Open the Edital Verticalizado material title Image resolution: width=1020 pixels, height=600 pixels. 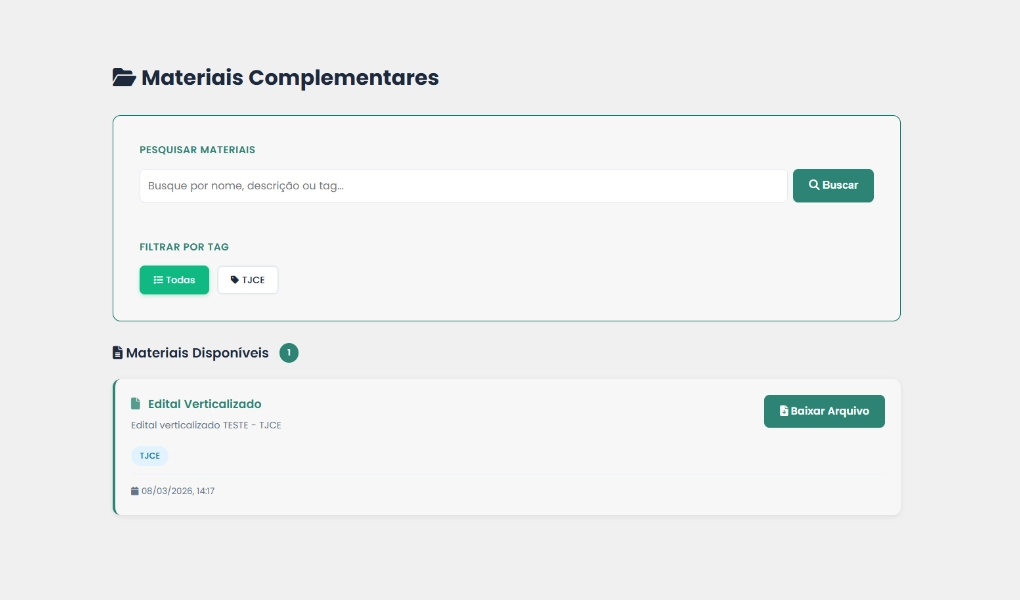coord(204,404)
